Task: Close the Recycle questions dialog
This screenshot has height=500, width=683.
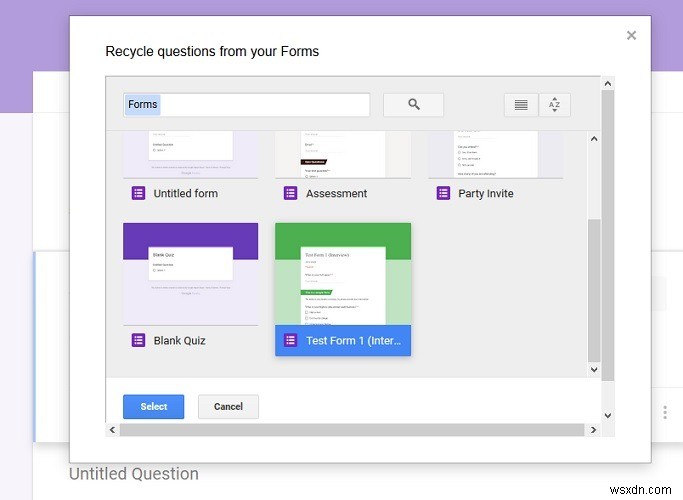Action: 631,36
